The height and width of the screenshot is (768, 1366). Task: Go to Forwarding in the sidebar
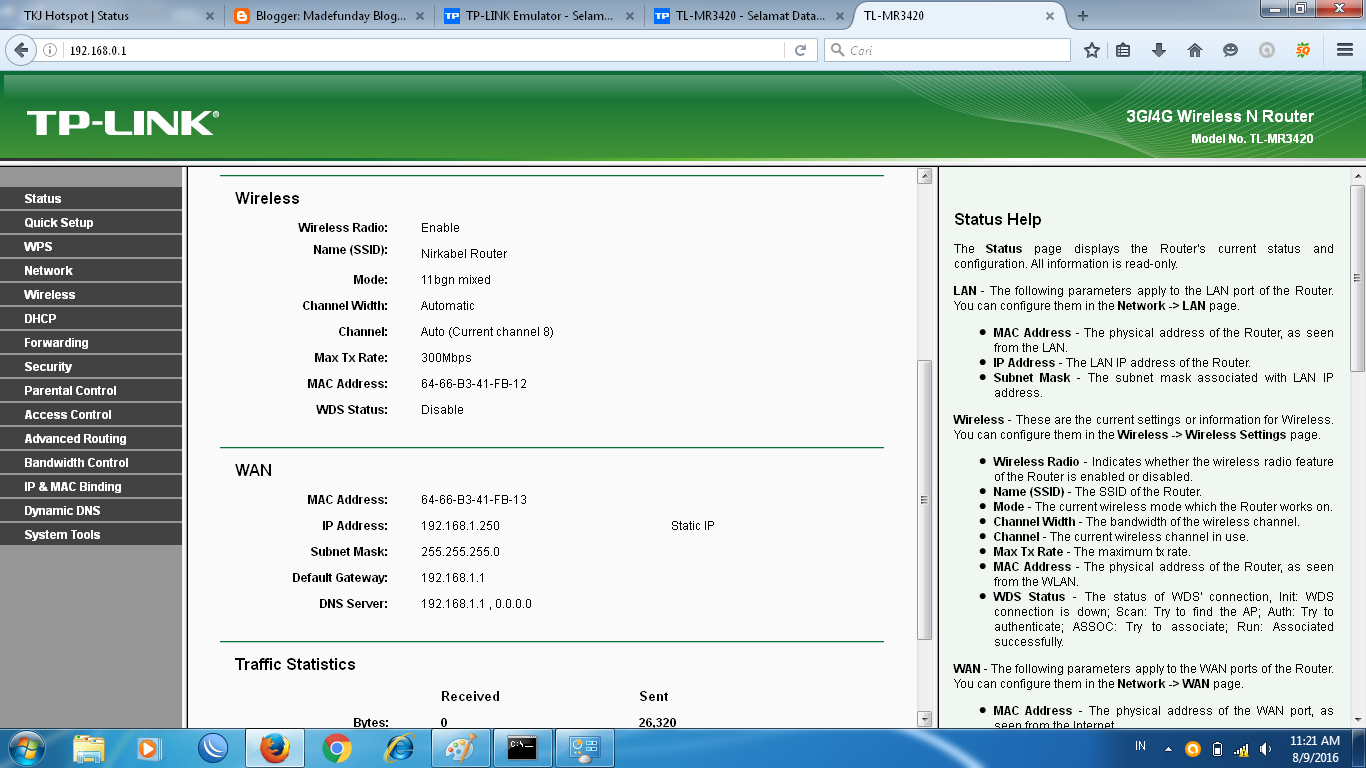pyautogui.click(x=91, y=343)
